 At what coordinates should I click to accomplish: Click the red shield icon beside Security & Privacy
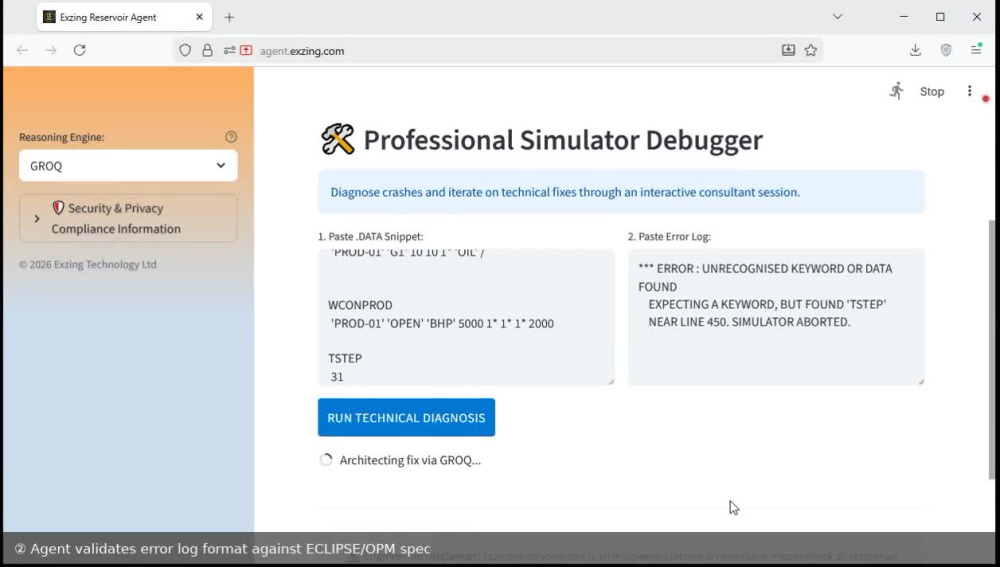click(58, 207)
